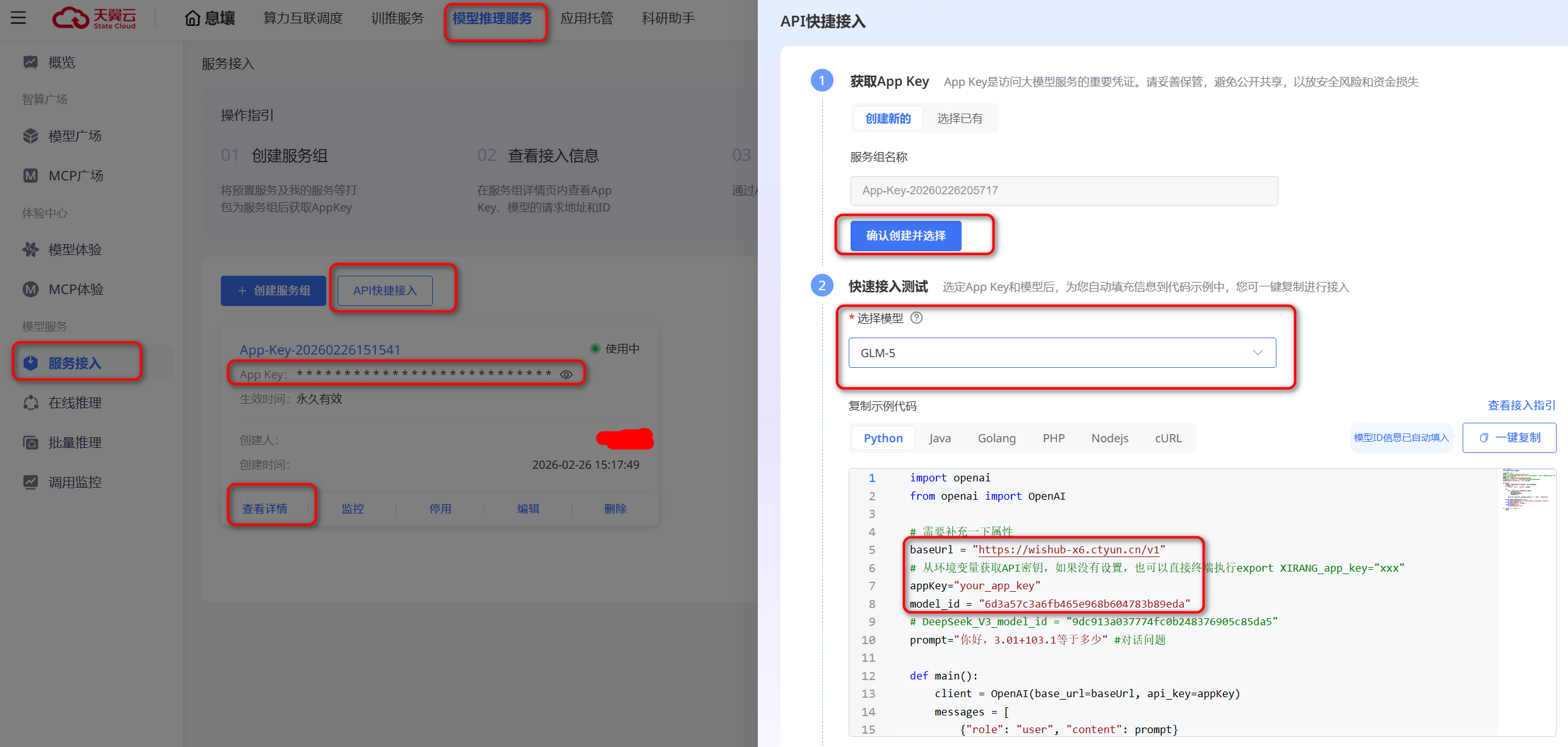This screenshot has width=1568, height=747.
Task: Click 编辑 on the App-Key card
Action: pos(528,509)
